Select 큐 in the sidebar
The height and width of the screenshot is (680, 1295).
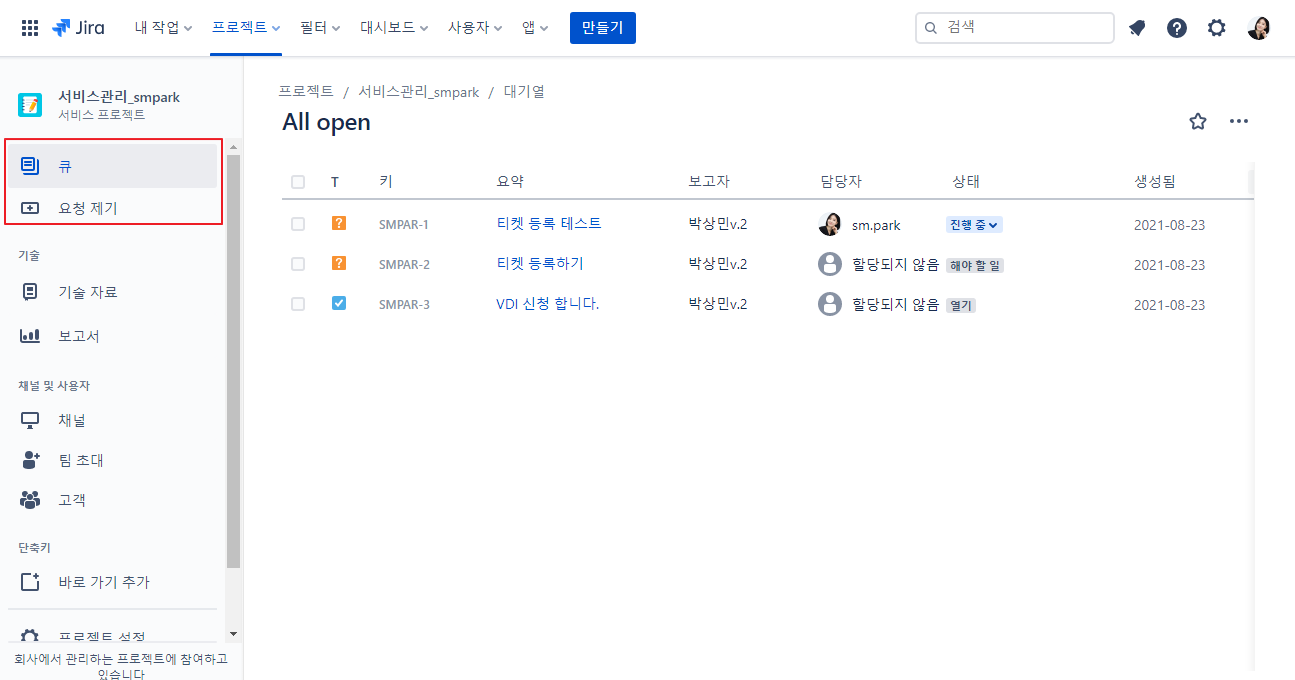pyautogui.click(x=113, y=166)
